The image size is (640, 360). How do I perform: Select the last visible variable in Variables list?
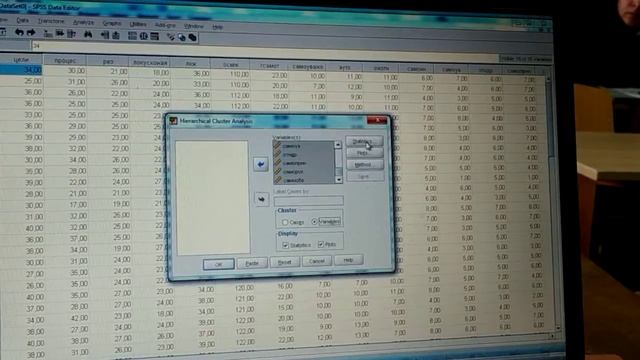pyautogui.click(x=304, y=180)
